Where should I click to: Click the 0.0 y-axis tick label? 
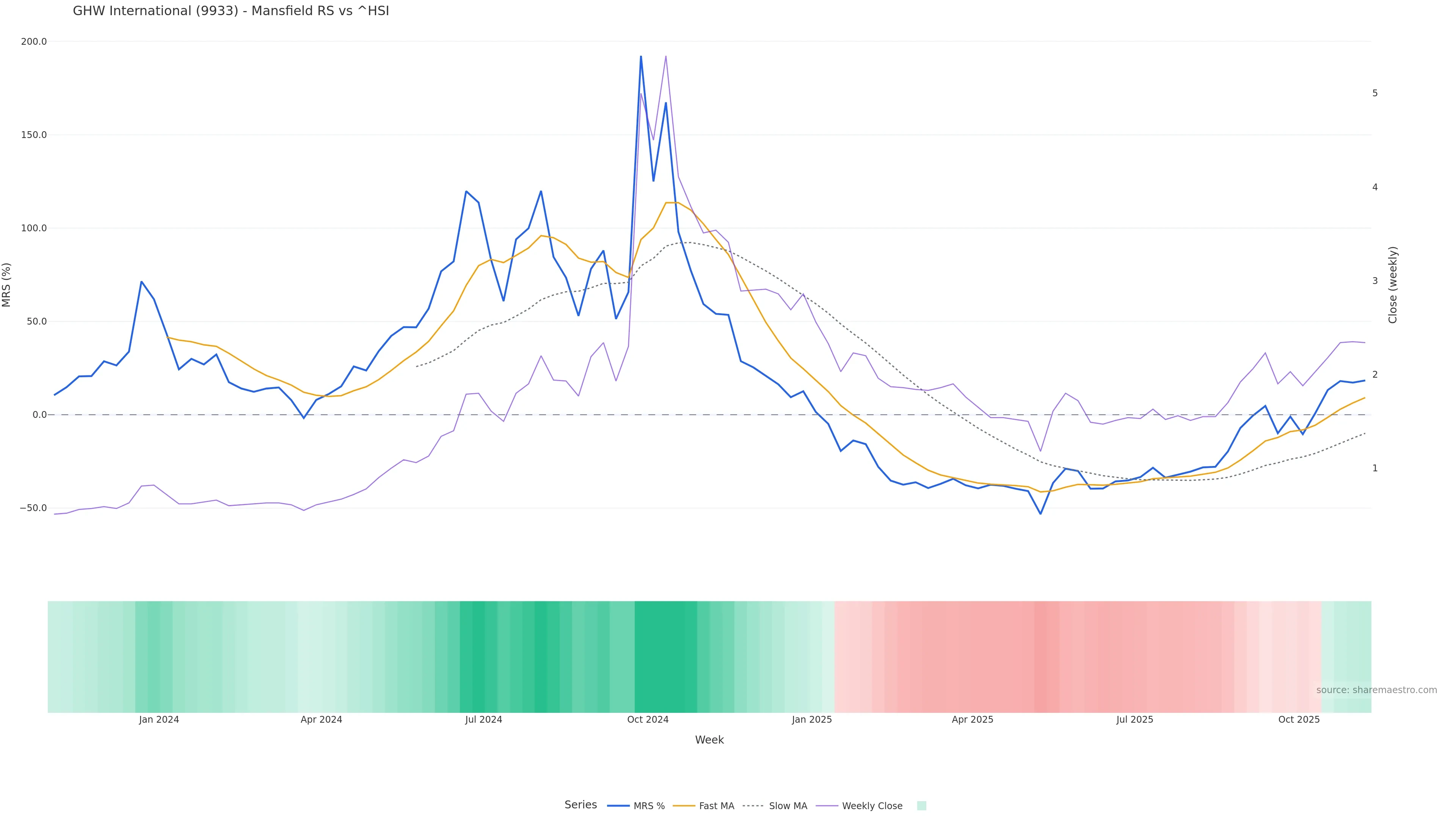click(39, 415)
